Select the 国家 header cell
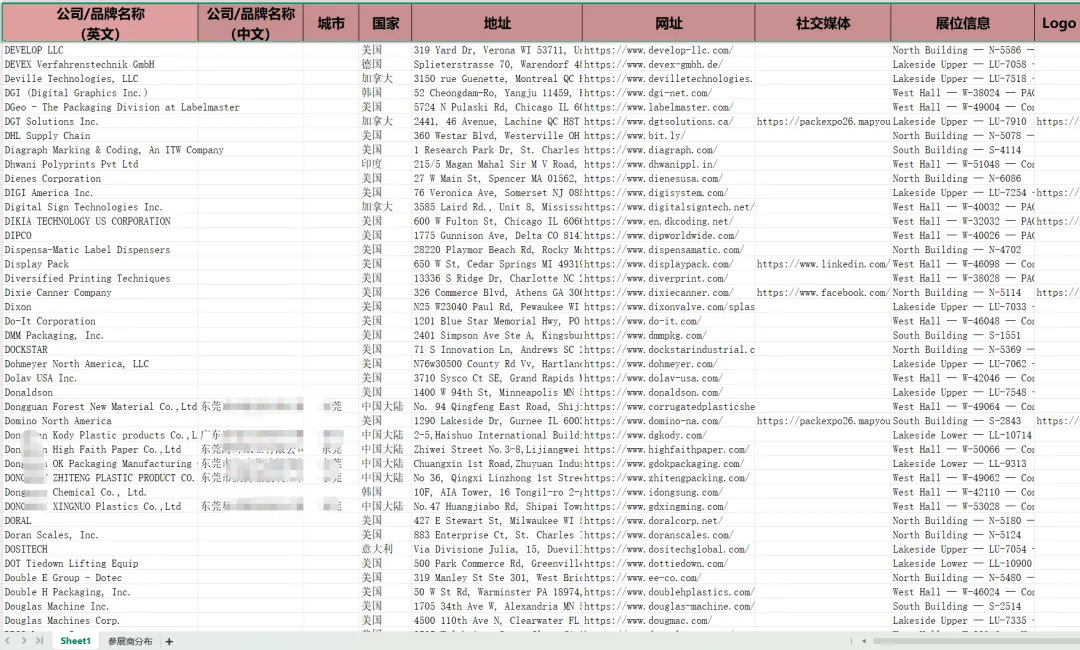The image size is (1080, 650). (385, 23)
